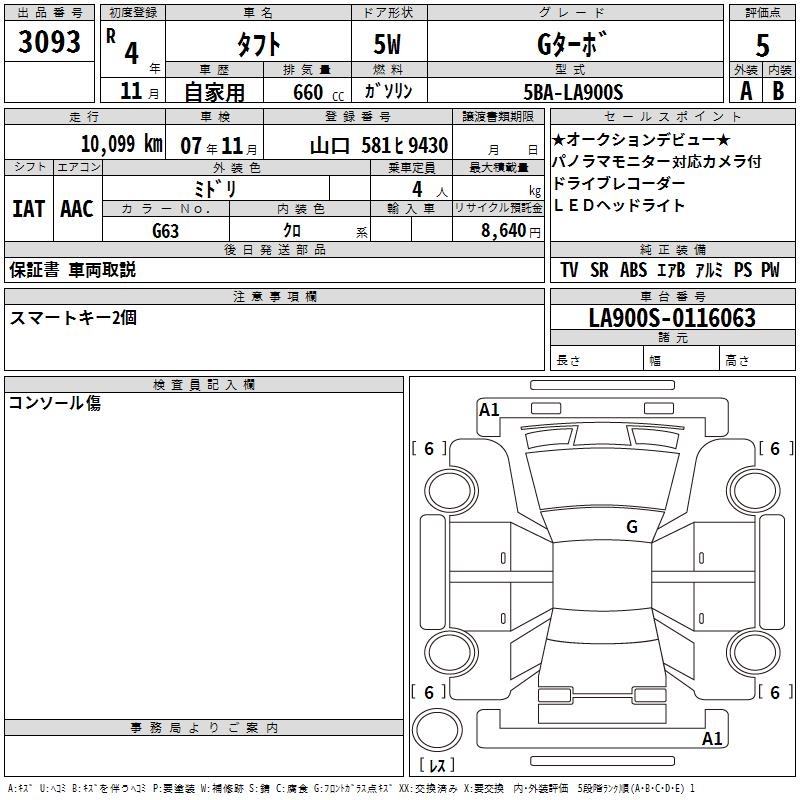Select registration number 山口 581ひ9430

click(379, 146)
